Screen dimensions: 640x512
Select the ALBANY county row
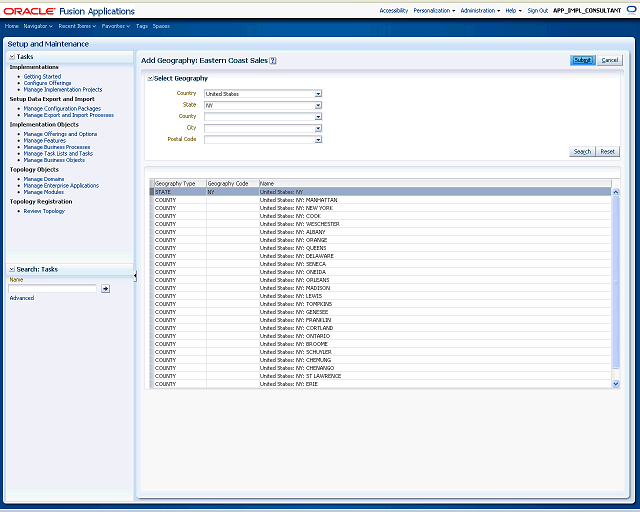click(380, 232)
